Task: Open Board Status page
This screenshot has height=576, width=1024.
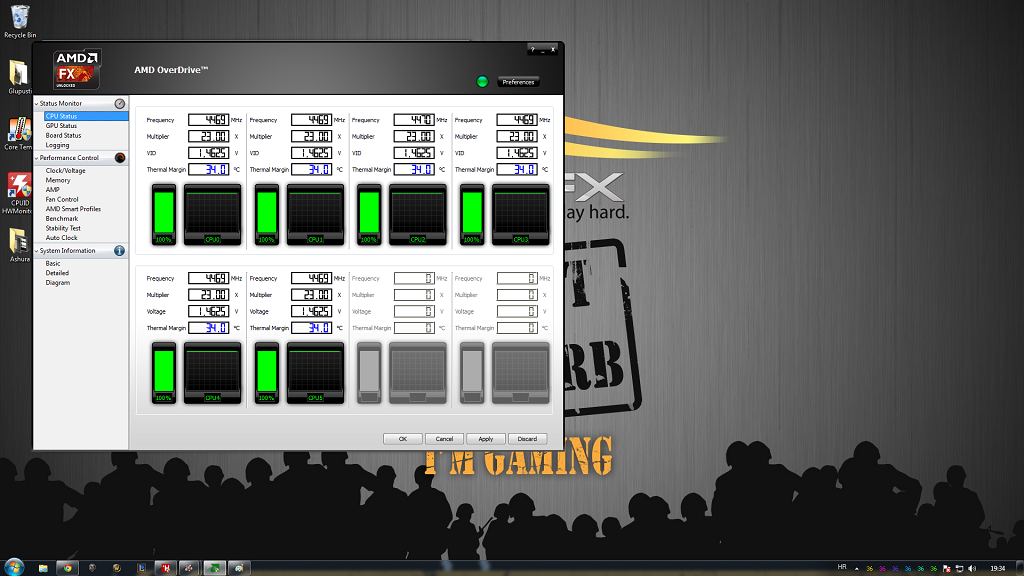Action: click(x=63, y=135)
